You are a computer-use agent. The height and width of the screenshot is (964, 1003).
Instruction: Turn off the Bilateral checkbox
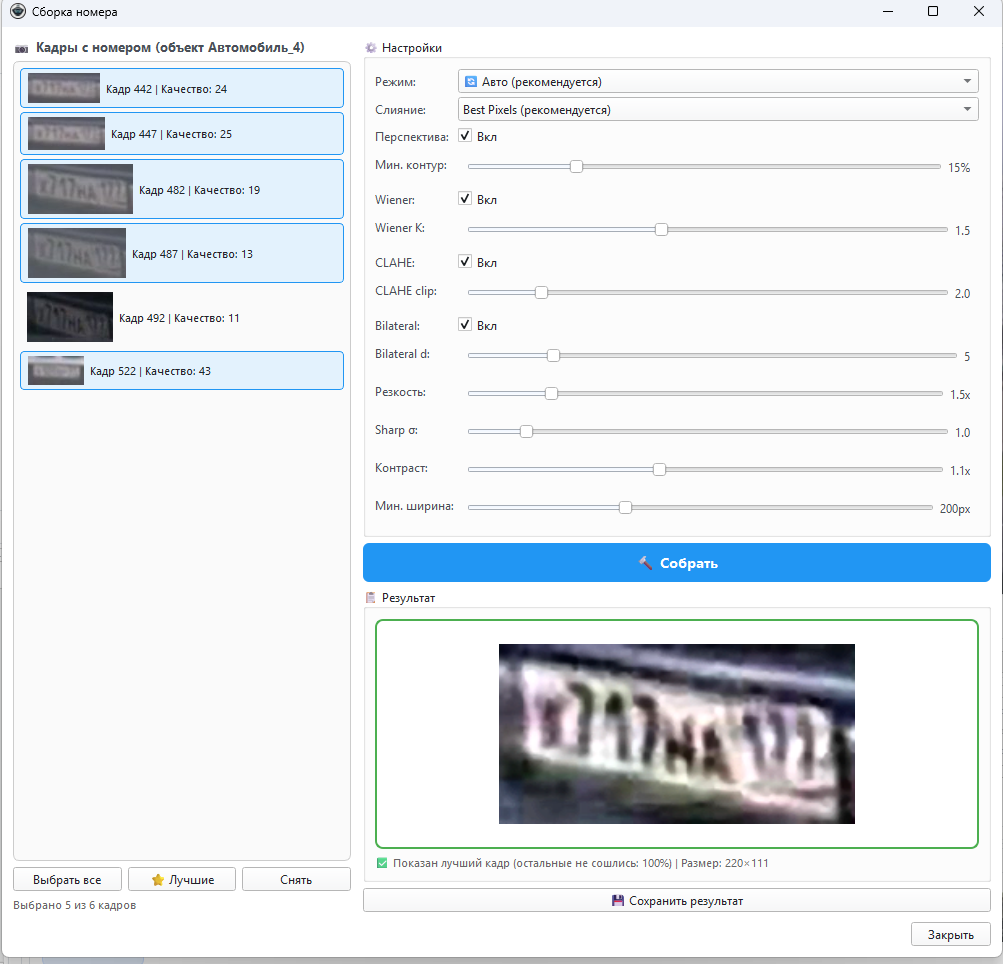coord(465,325)
